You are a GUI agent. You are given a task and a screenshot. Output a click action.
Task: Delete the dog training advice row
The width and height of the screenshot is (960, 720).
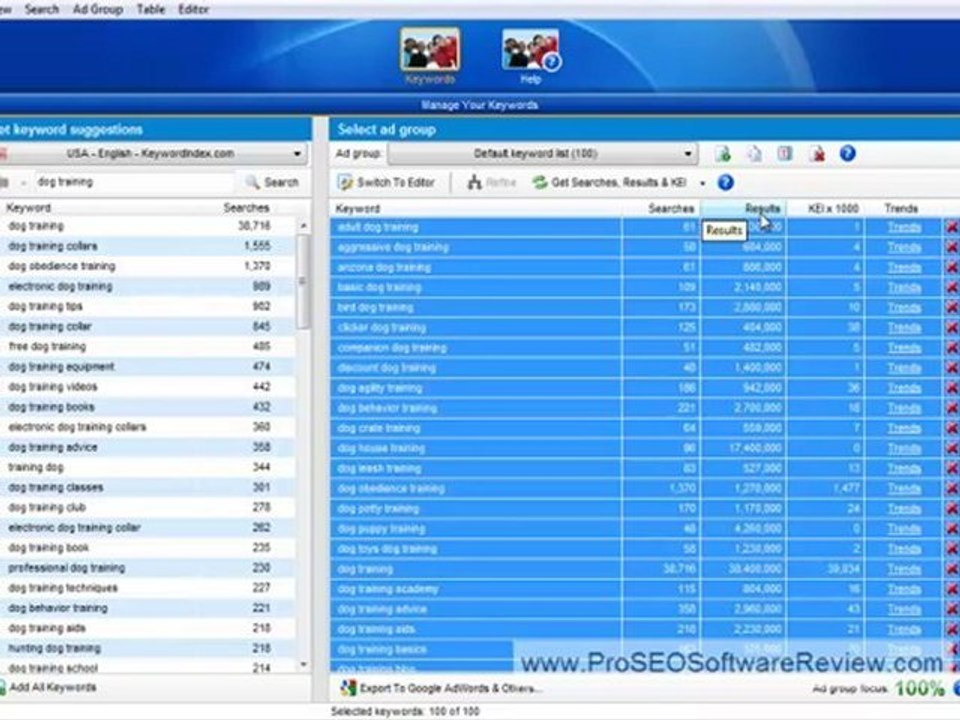click(952, 610)
